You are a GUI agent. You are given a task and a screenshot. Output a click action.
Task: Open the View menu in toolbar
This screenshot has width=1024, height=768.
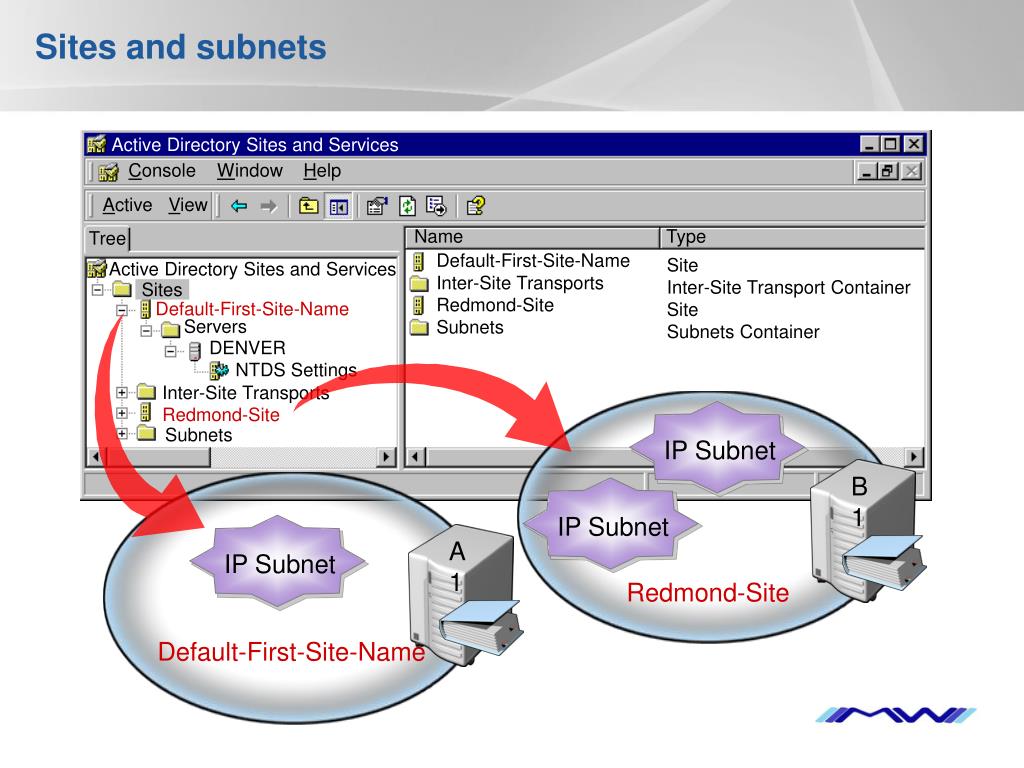(x=187, y=205)
